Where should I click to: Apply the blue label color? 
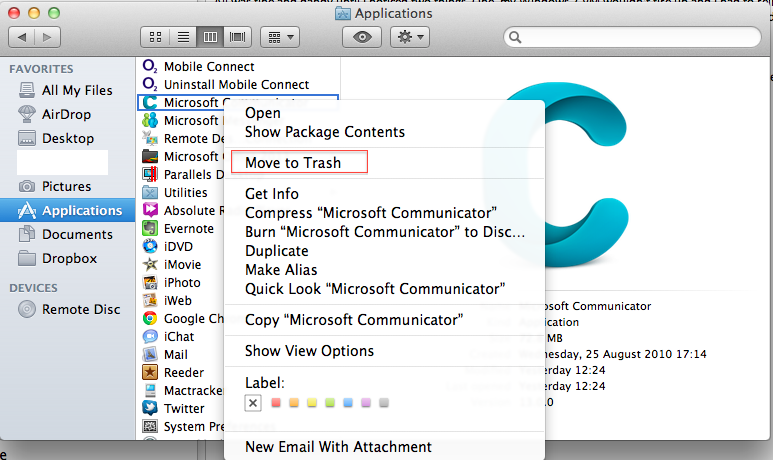coord(348,403)
